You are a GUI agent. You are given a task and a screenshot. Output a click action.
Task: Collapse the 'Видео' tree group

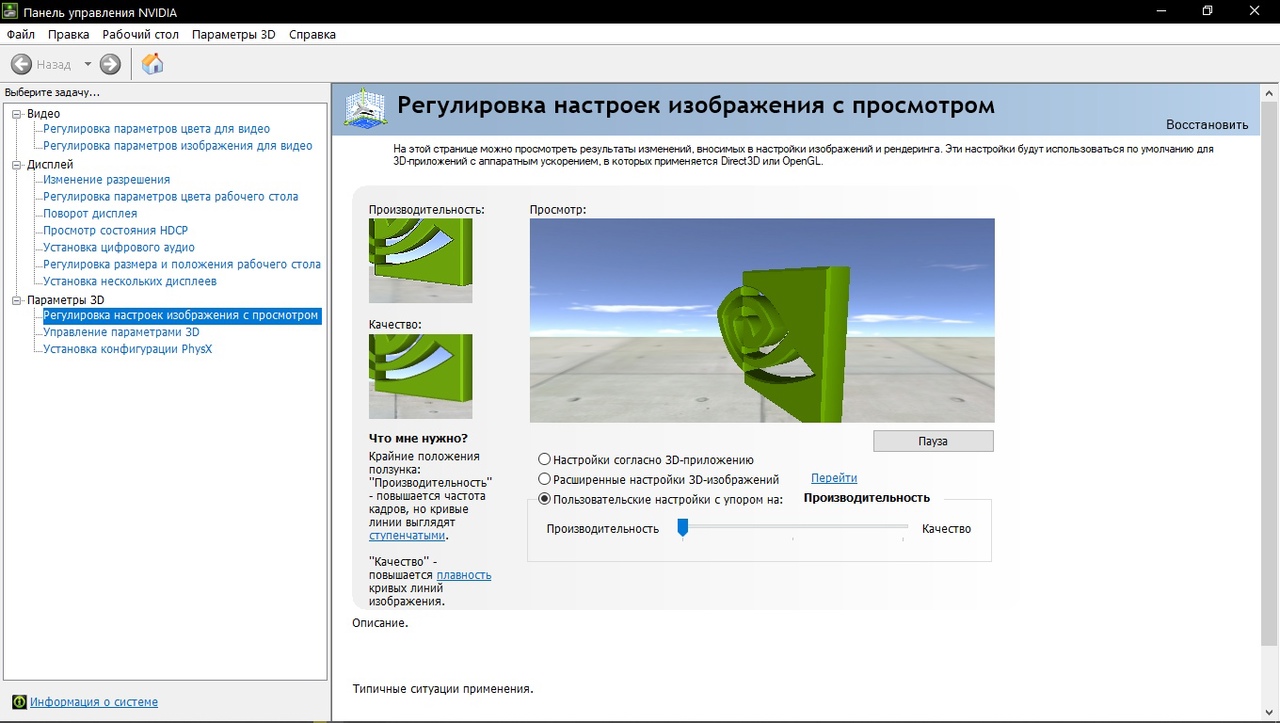pos(16,114)
